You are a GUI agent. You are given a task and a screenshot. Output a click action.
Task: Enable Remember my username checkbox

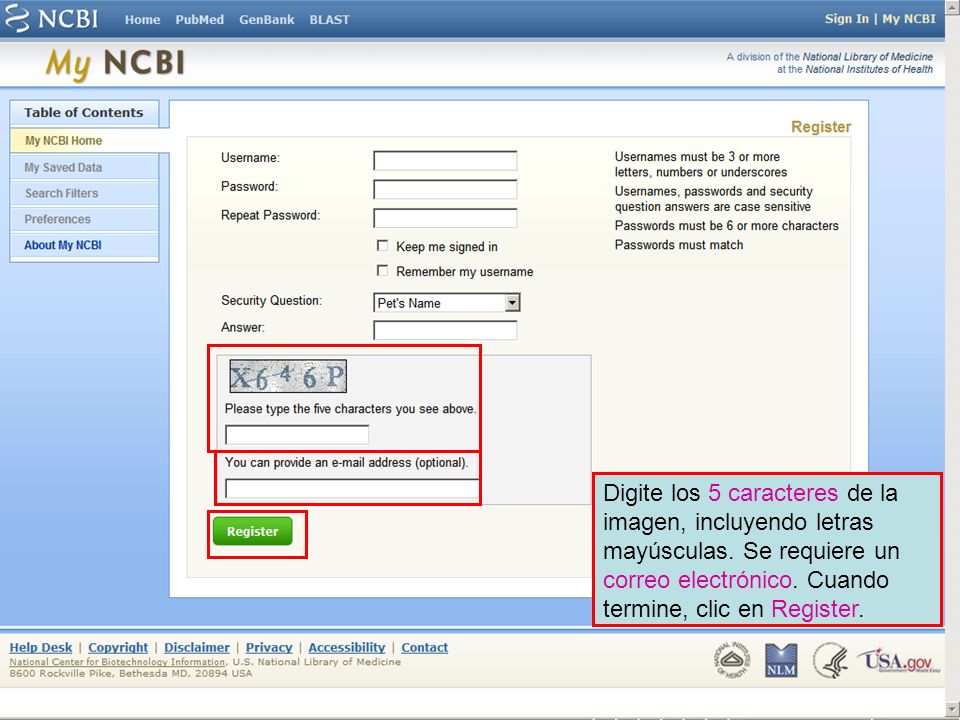383,270
